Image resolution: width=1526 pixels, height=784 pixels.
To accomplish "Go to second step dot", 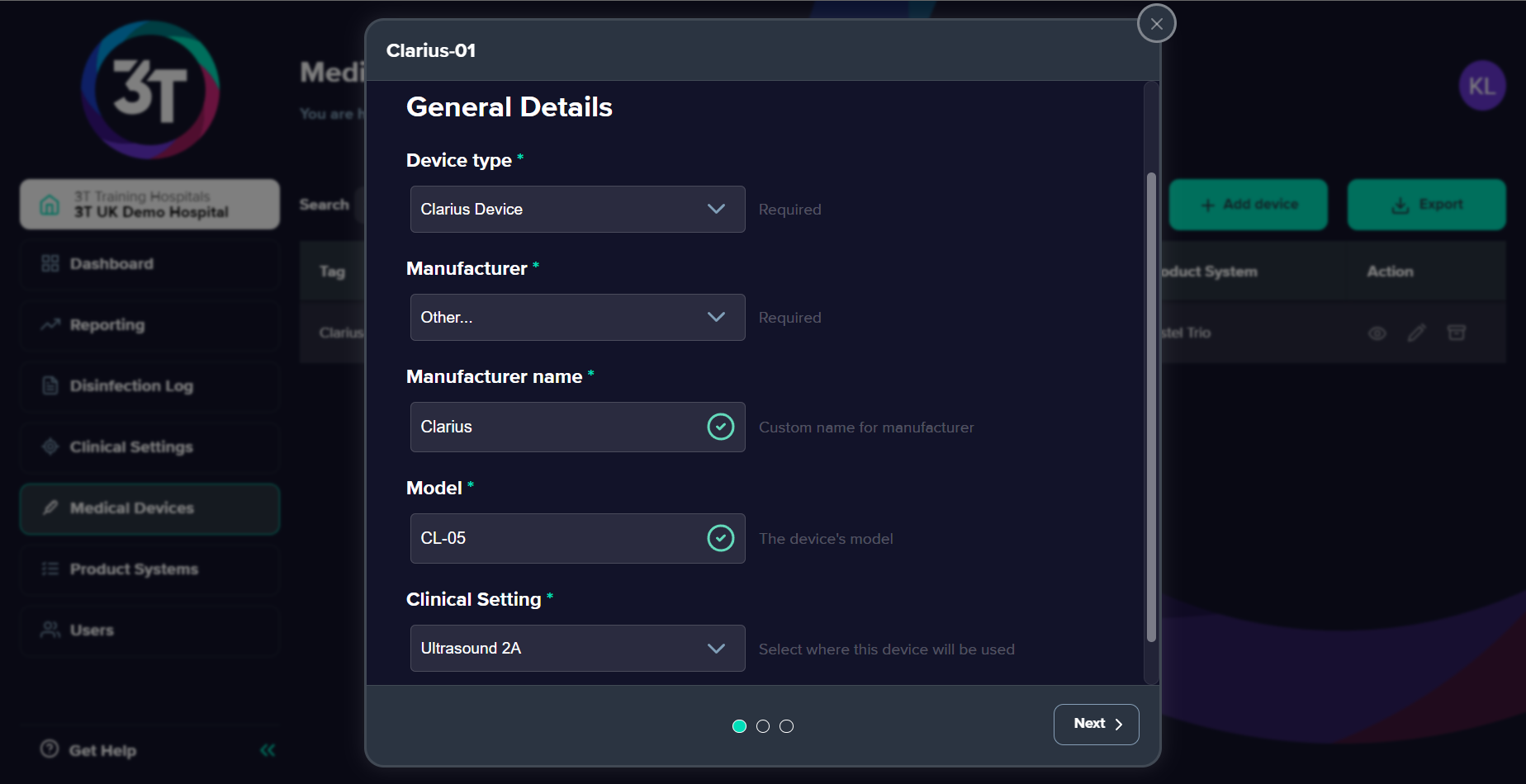I will tap(763, 726).
